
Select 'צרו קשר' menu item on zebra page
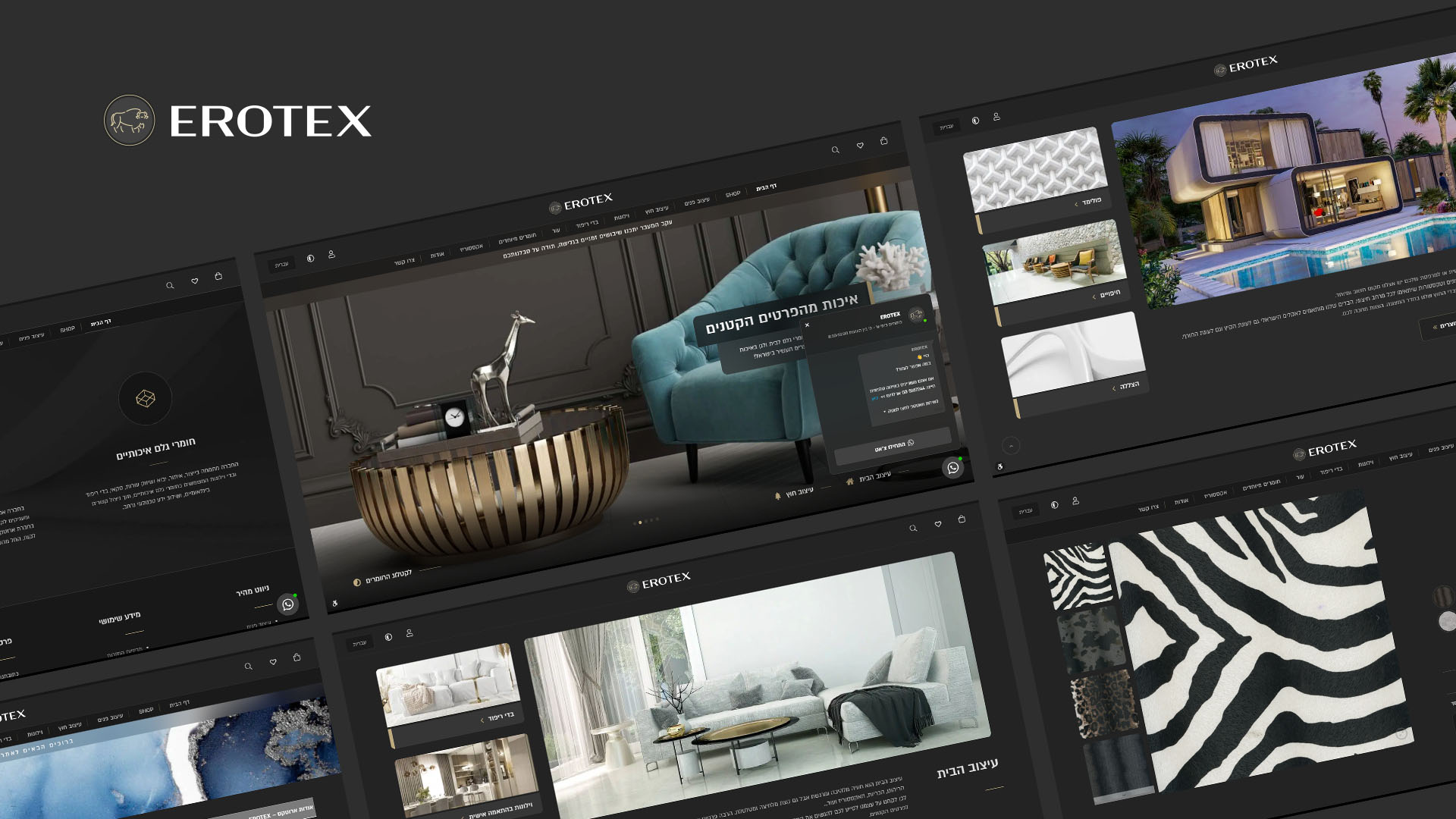[x=1148, y=509]
